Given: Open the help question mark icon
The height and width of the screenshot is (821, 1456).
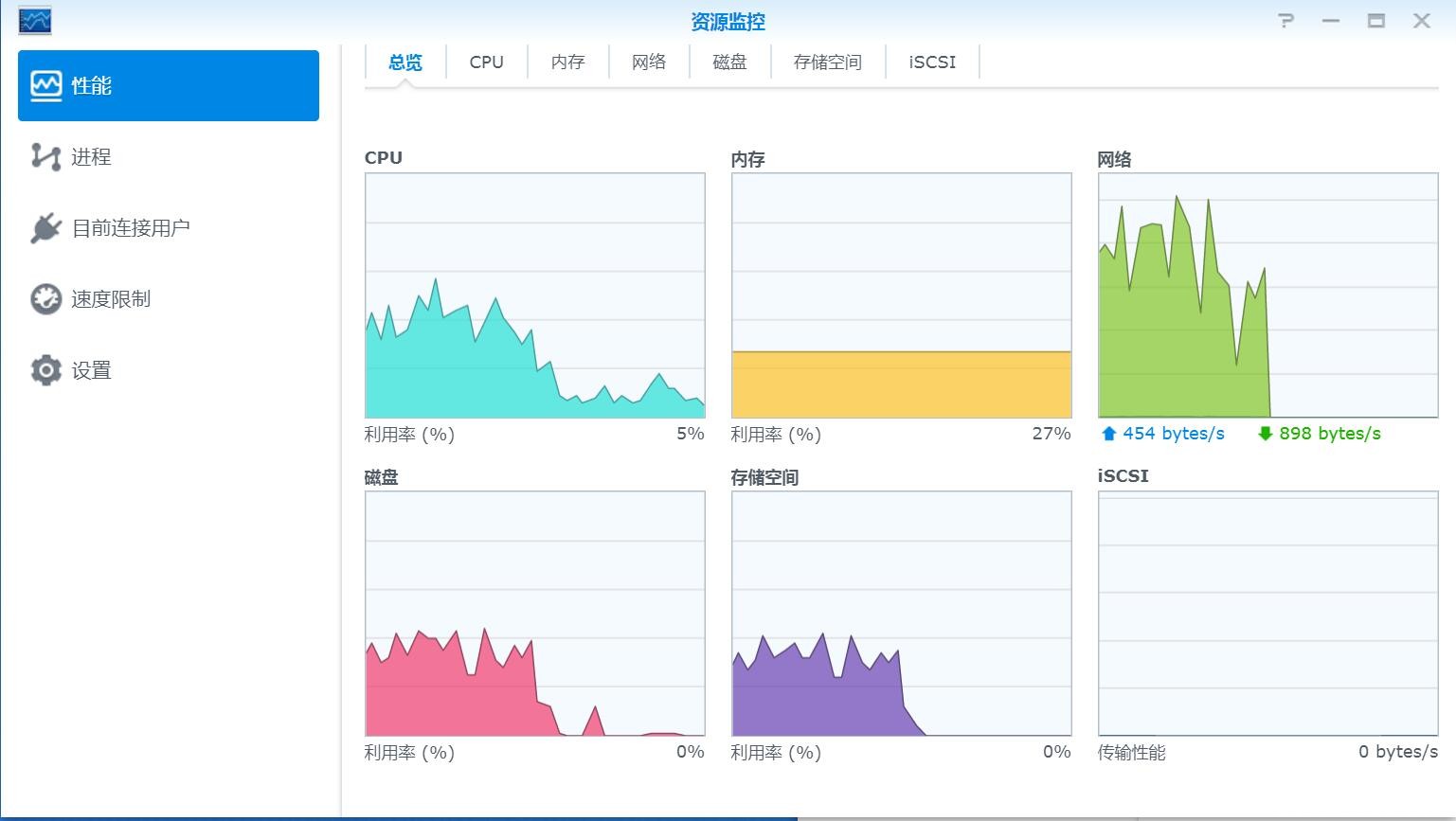Looking at the screenshot, I should coord(1285,21).
